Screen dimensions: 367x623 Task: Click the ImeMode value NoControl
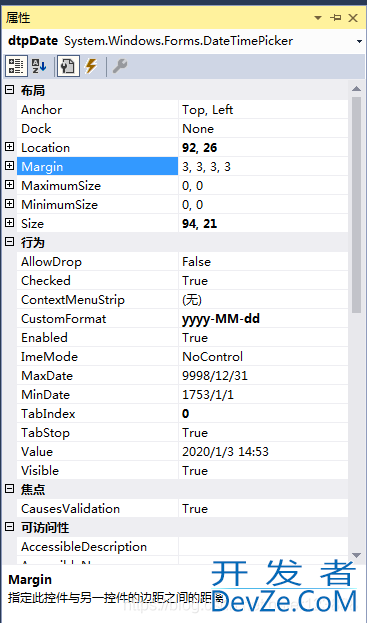pyautogui.click(x=212, y=357)
